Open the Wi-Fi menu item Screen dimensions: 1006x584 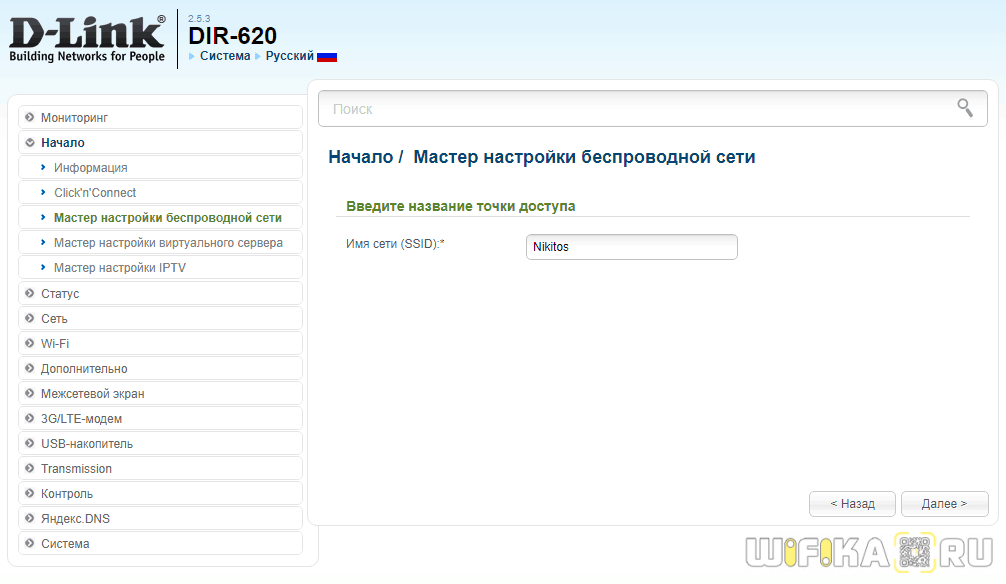(160, 343)
